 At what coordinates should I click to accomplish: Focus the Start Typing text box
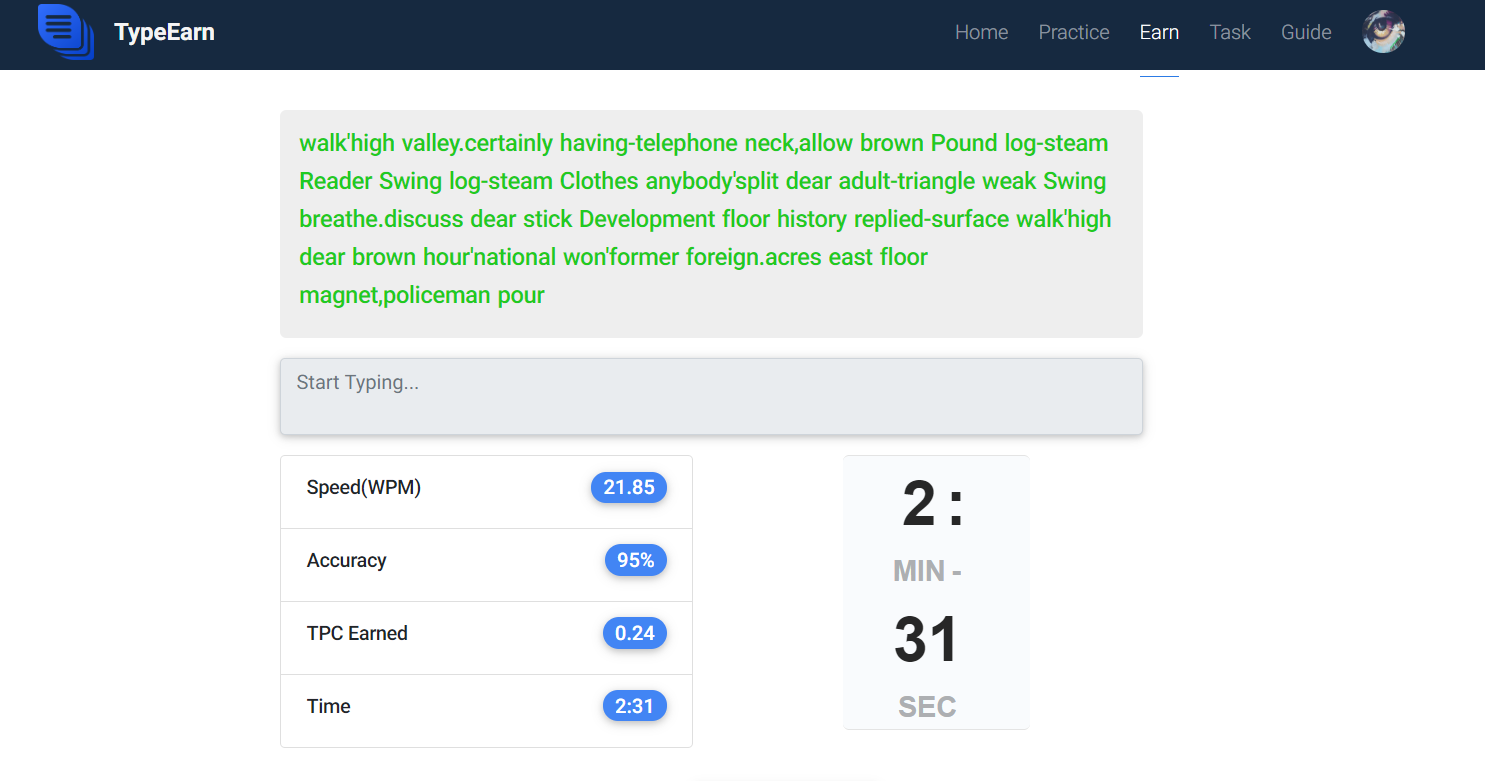coord(711,396)
